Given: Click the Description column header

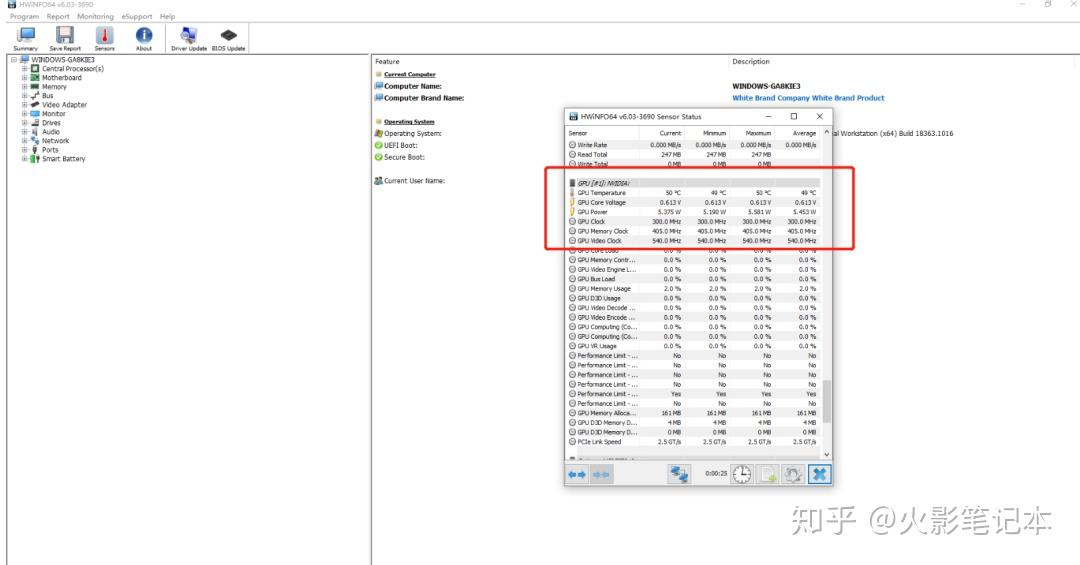Looking at the screenshot, I should pyautogui.click(x=751, y=61).
